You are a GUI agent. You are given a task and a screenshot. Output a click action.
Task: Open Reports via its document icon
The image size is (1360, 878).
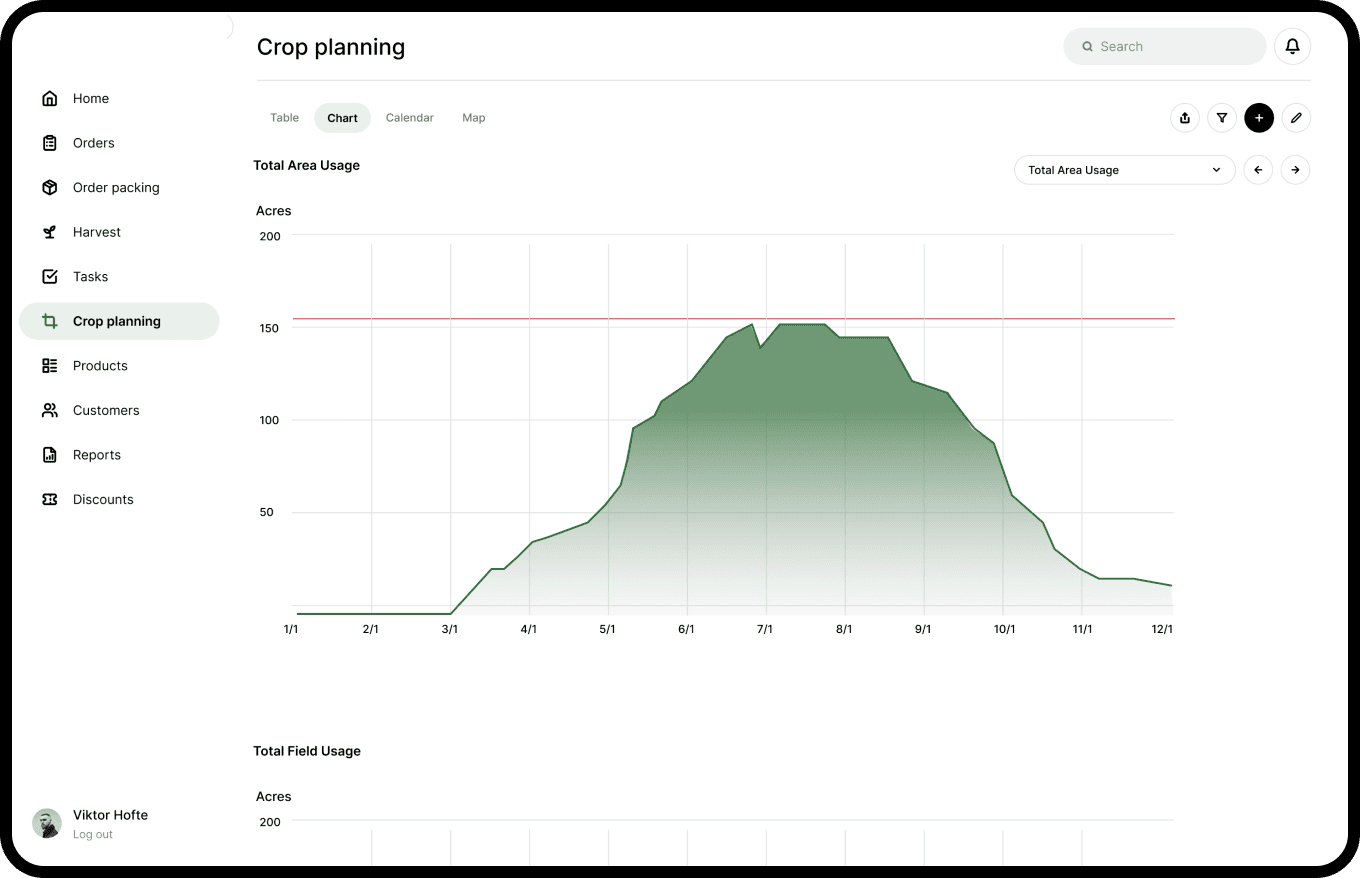(x=50, y=454)
